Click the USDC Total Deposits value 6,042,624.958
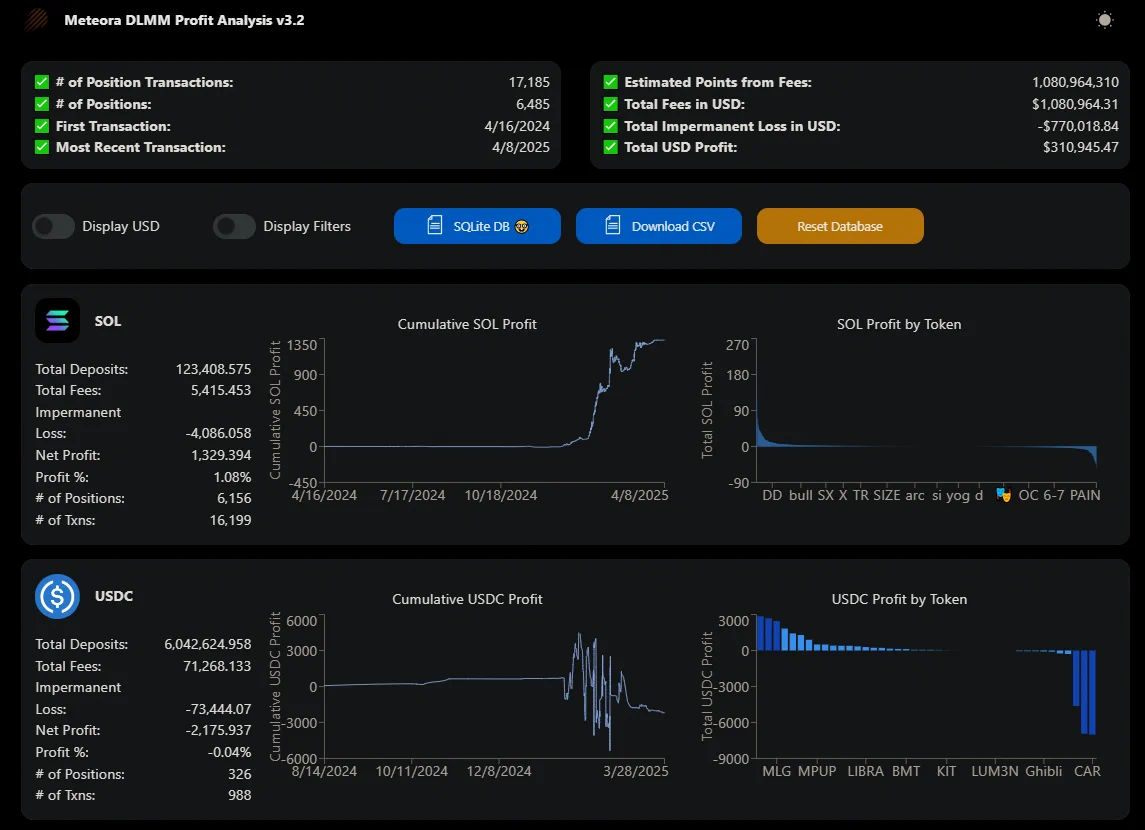 tap(207, 644)
